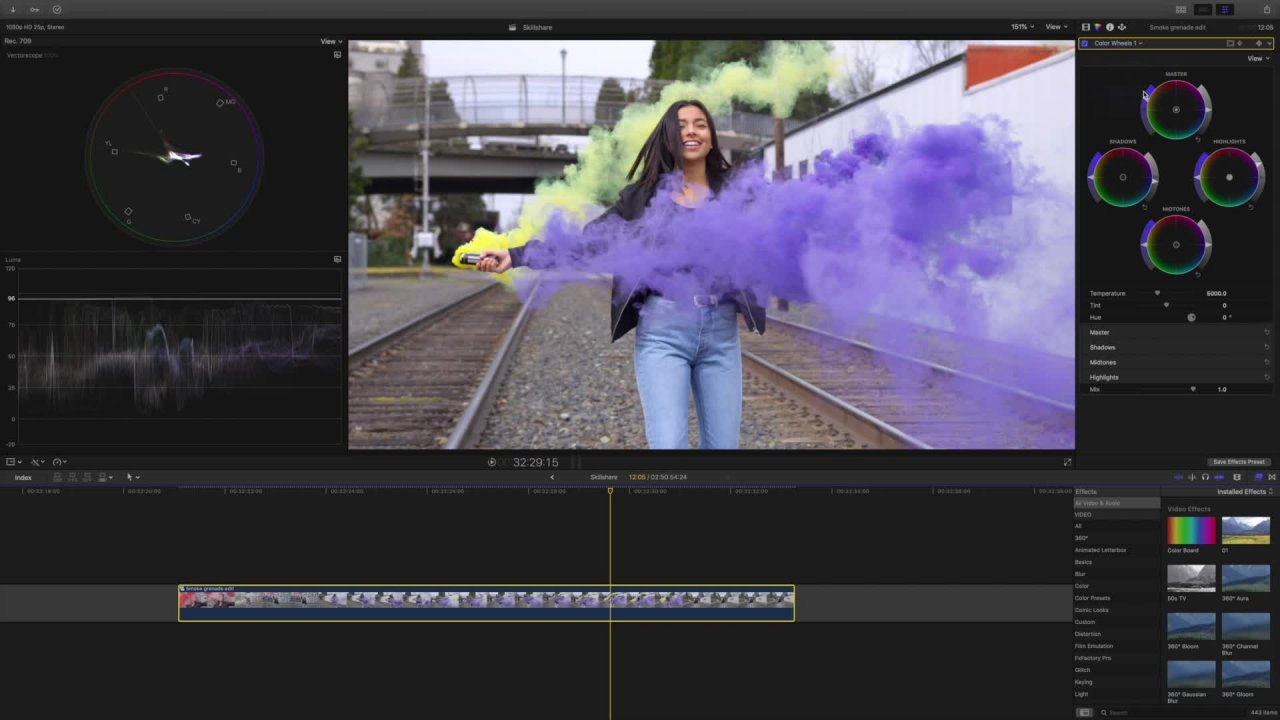Select the Color Presets effects category
Viewport: 1280px width, 720px height.
point(1092,598)
